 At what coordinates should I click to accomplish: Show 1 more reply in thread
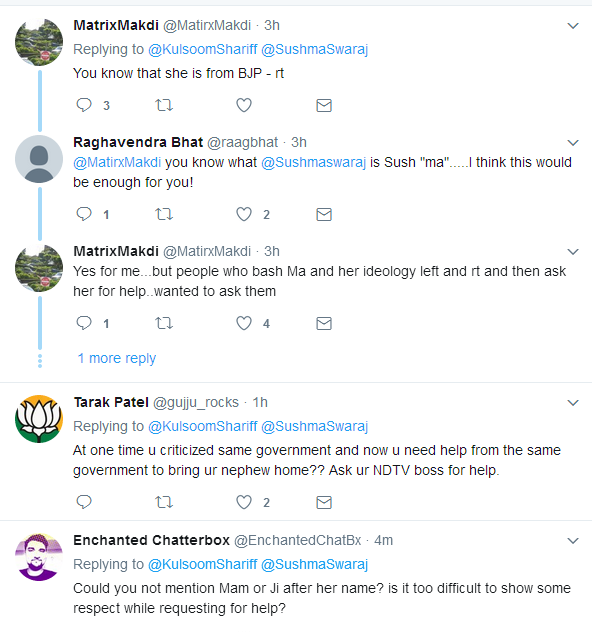116,358
